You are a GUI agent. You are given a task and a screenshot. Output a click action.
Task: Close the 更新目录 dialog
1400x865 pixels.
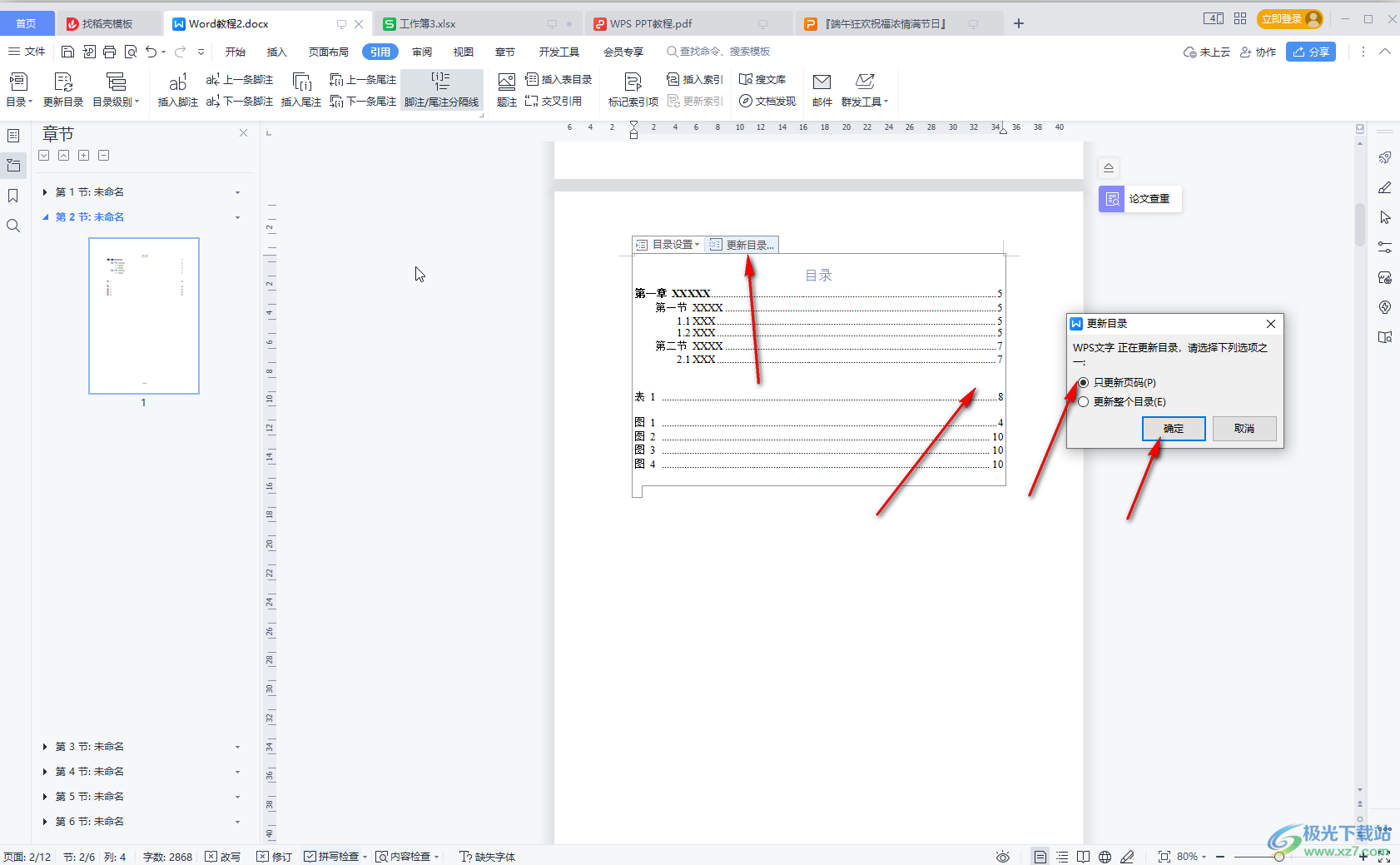pos(1270,324)
